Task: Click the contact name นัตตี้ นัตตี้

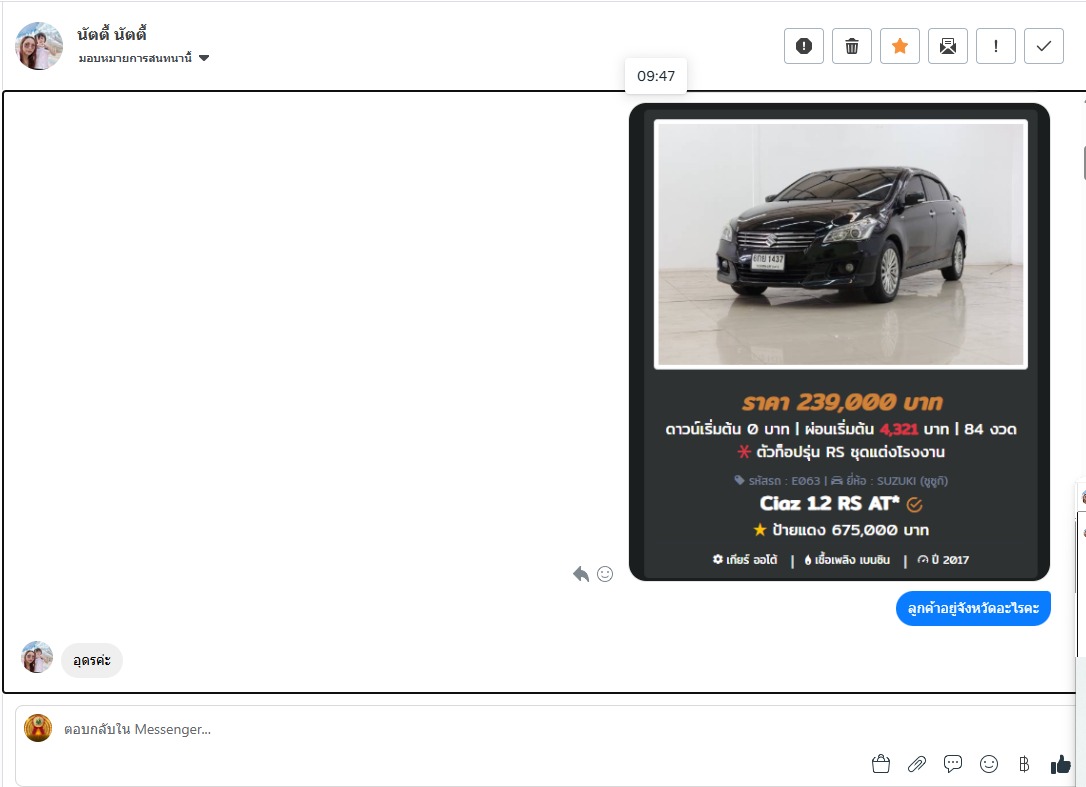Action: (112, 34)
